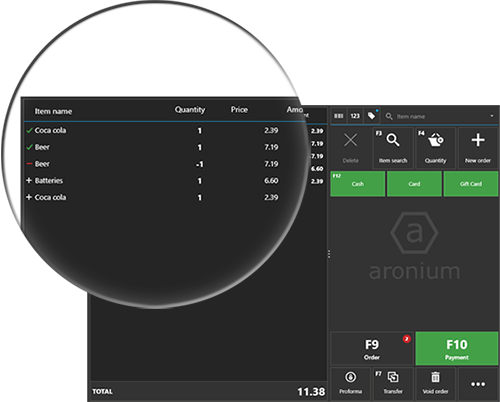
Task: Click the 11.38 total amount
Action: coord(311,392)
